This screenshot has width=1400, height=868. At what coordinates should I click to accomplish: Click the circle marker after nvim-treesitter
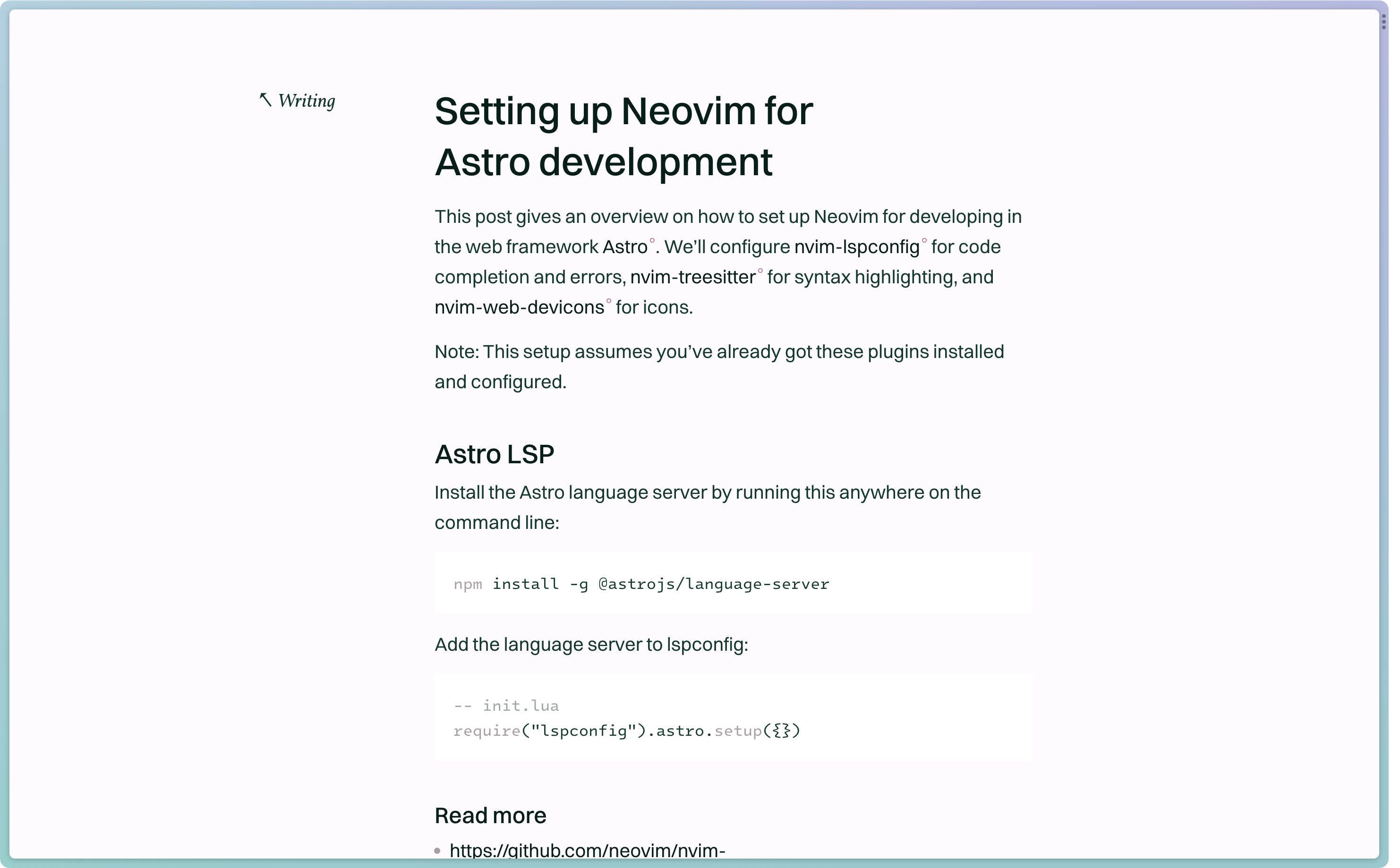[760, 271]
